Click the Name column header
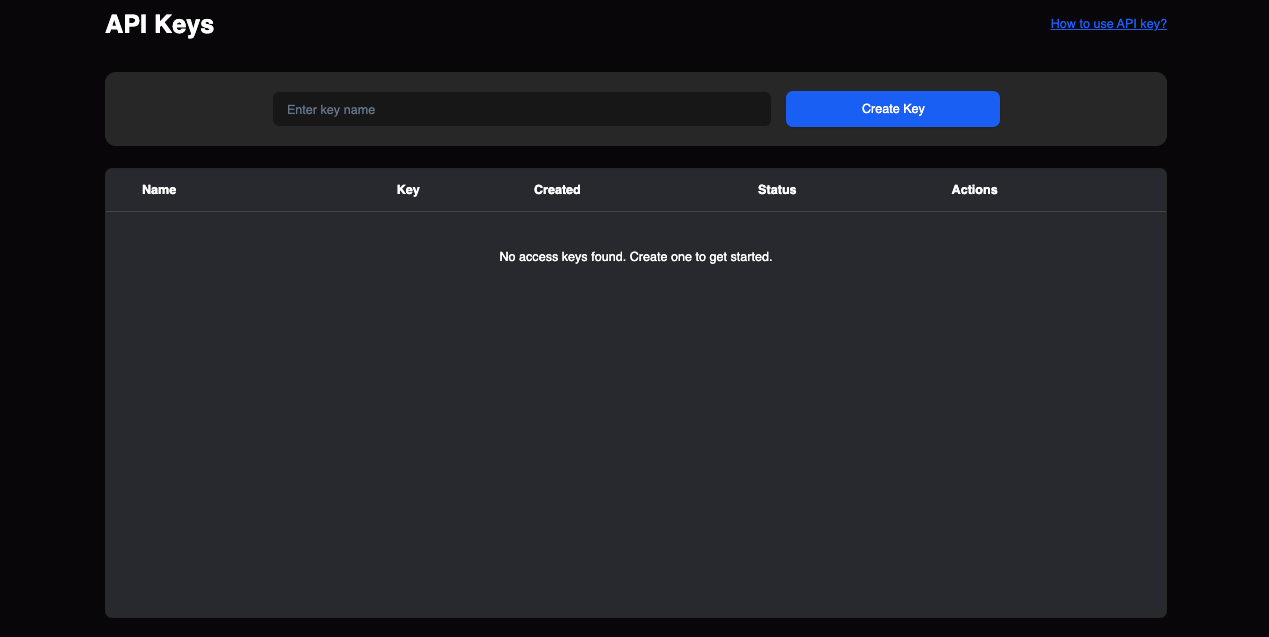Screen dimensions: 1269x637 [x=159, y=190]
